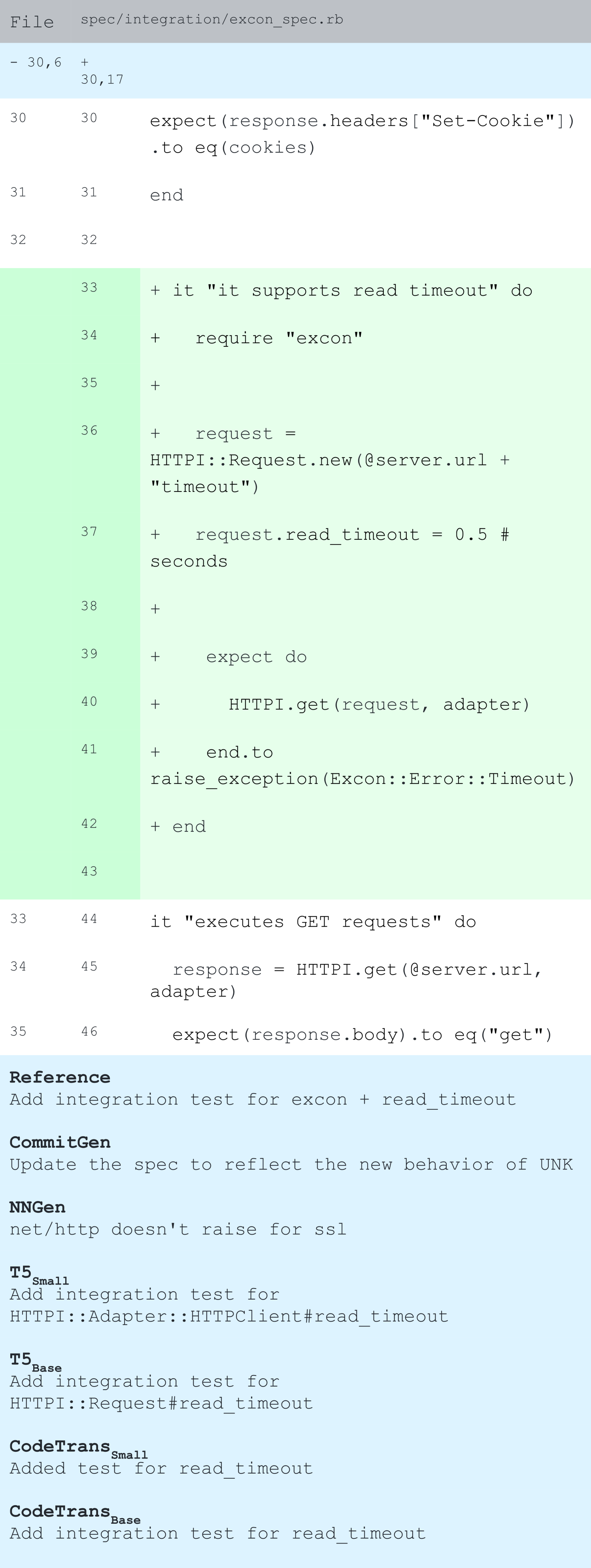Screen dimensions: 591x1568
Task: Click the "CommitGen" heading
Action: click(x=60, y=1143)
